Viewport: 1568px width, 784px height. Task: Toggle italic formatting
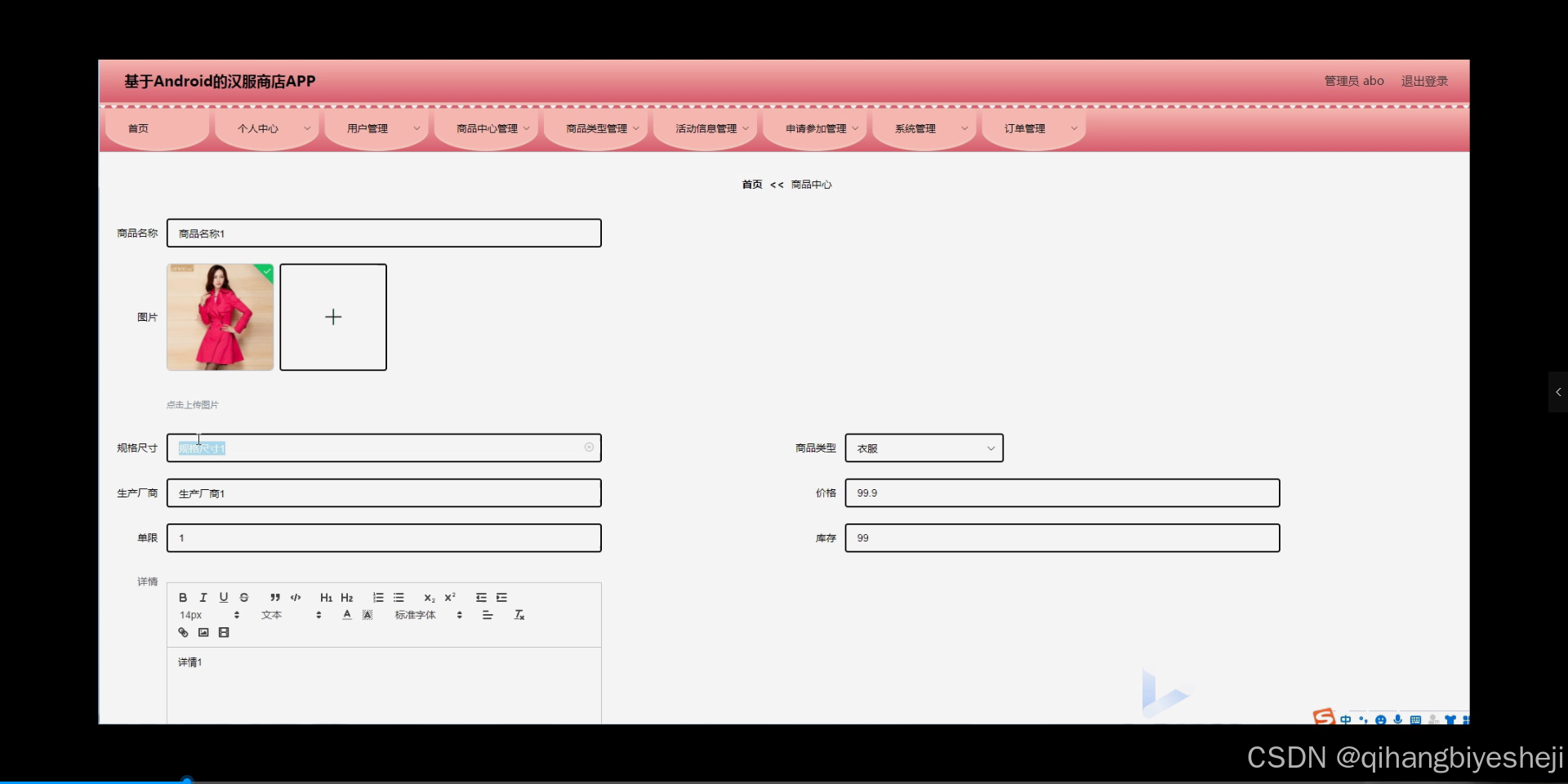tap(203, 599)
